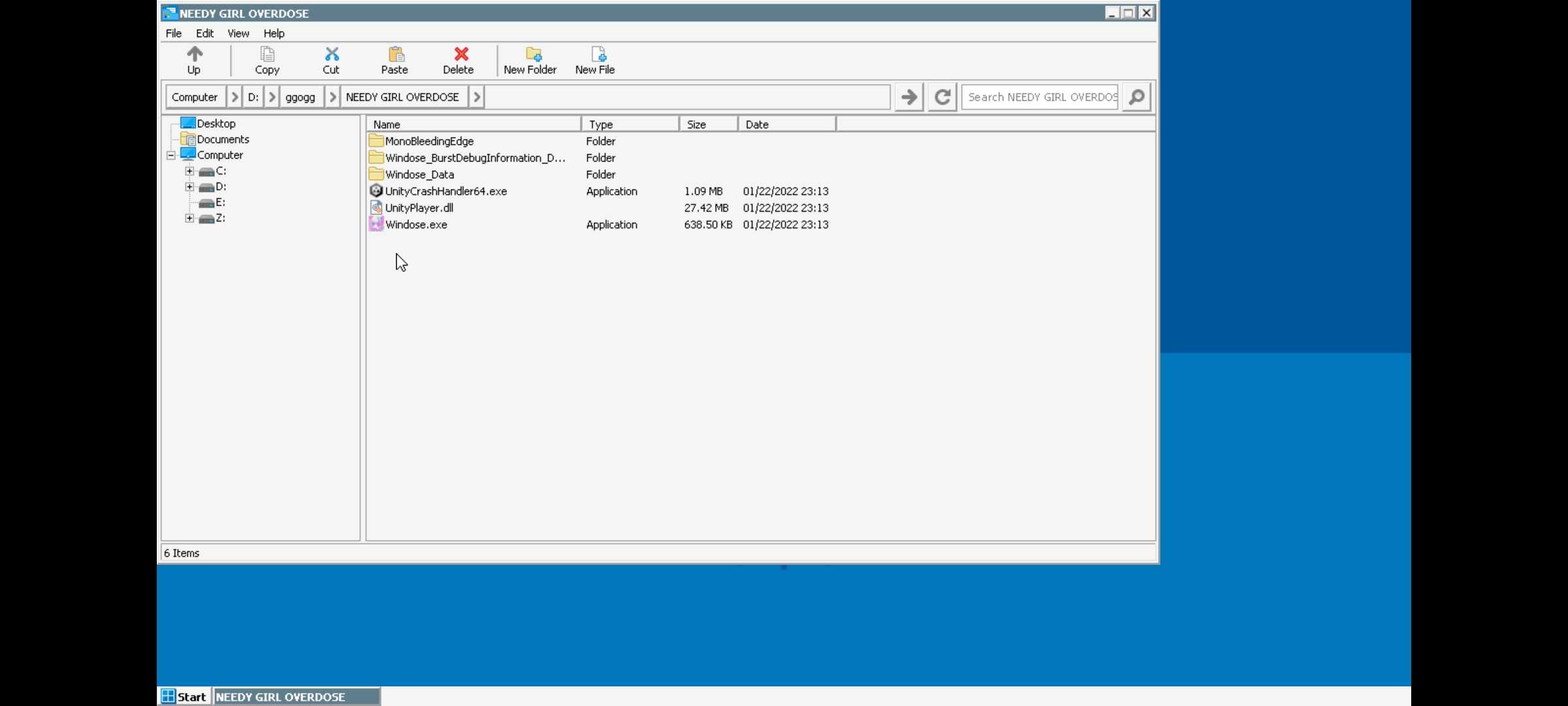Select the MonoBleedingEdge folder icon
1568x706 pixels.
point(376,141)
